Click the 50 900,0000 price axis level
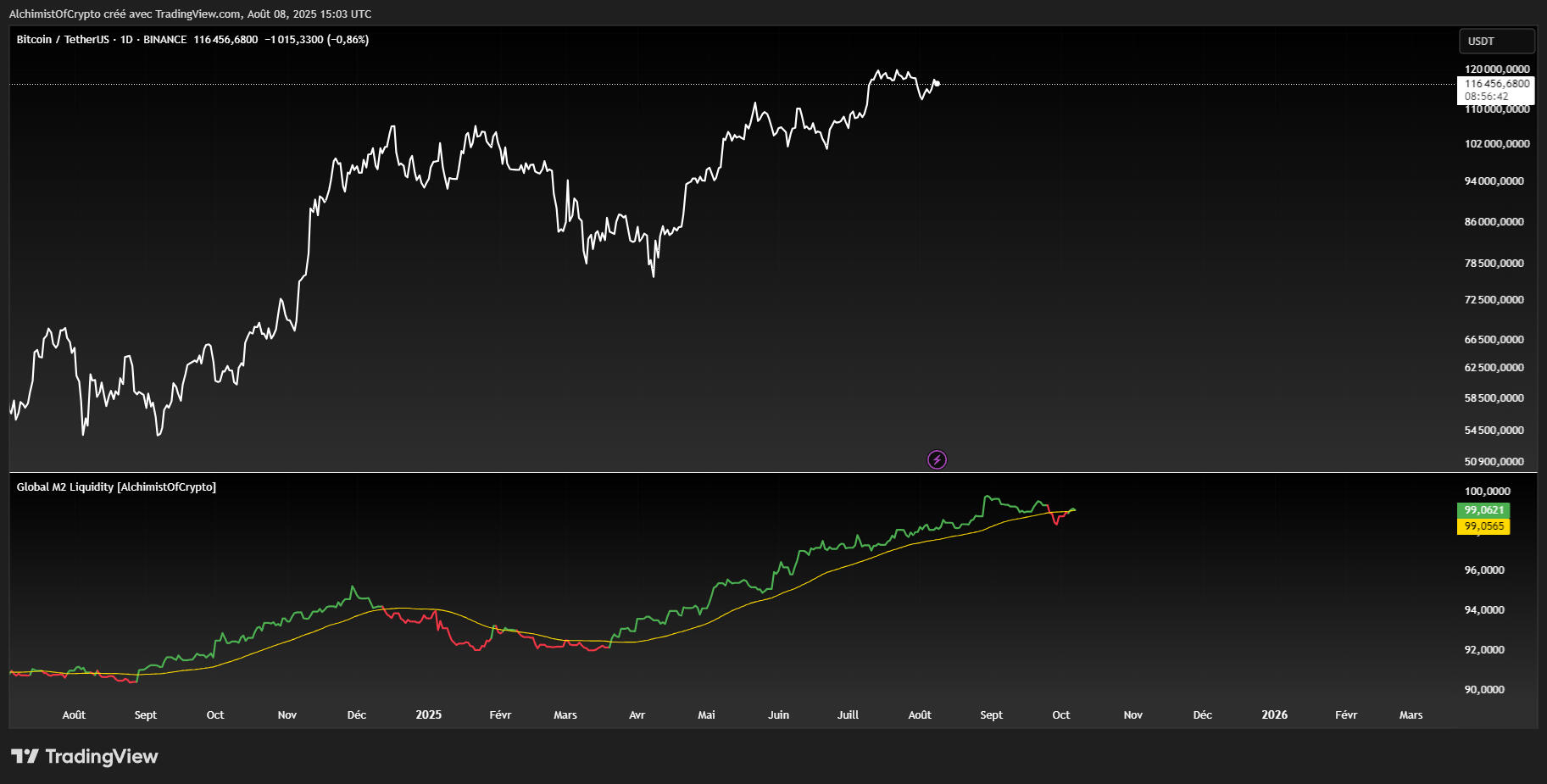The image size is (1547, 784). 1494,462
